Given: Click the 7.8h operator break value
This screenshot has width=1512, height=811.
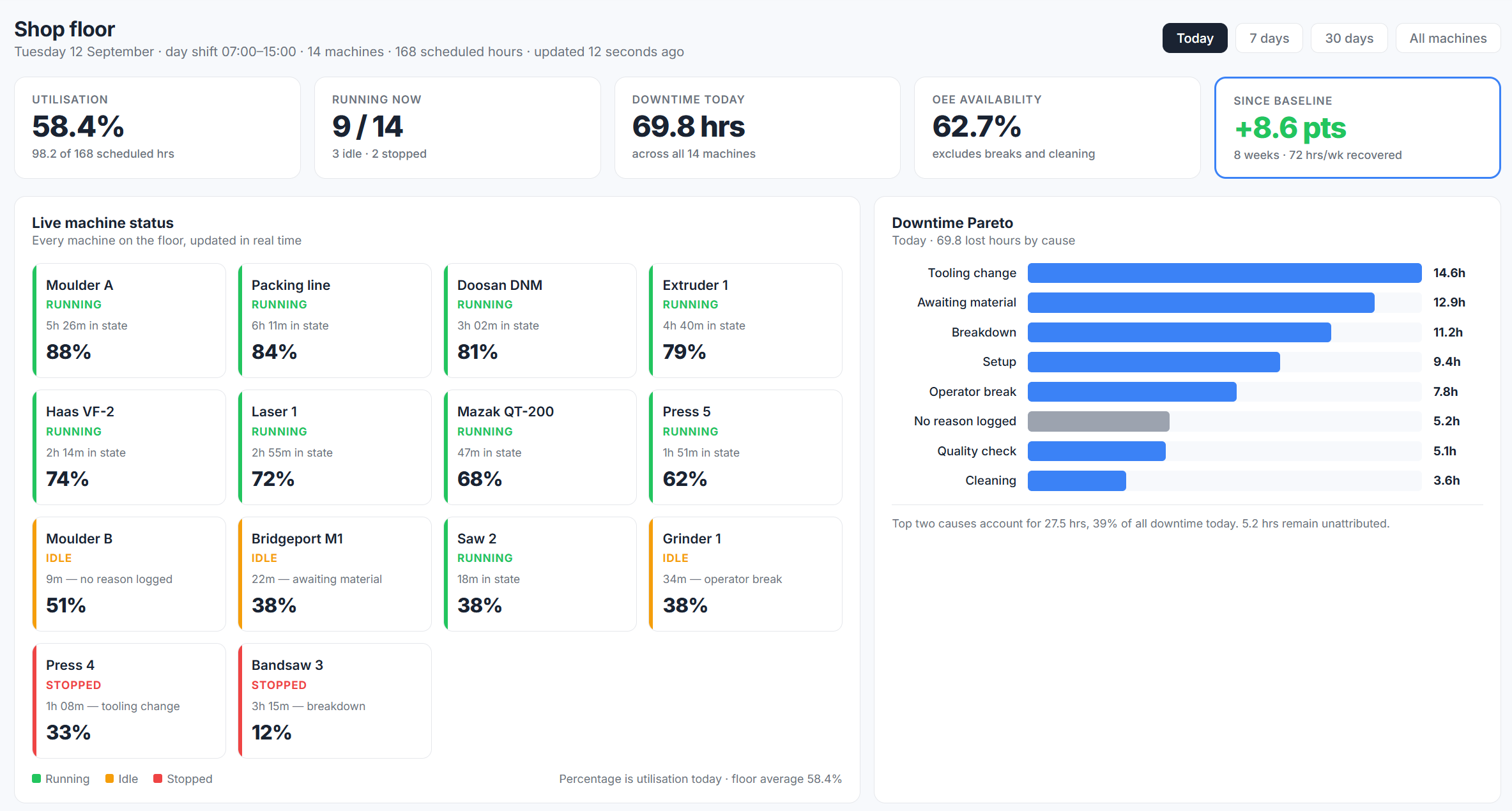Looking at the screenshot, I should coord(1445,391).
